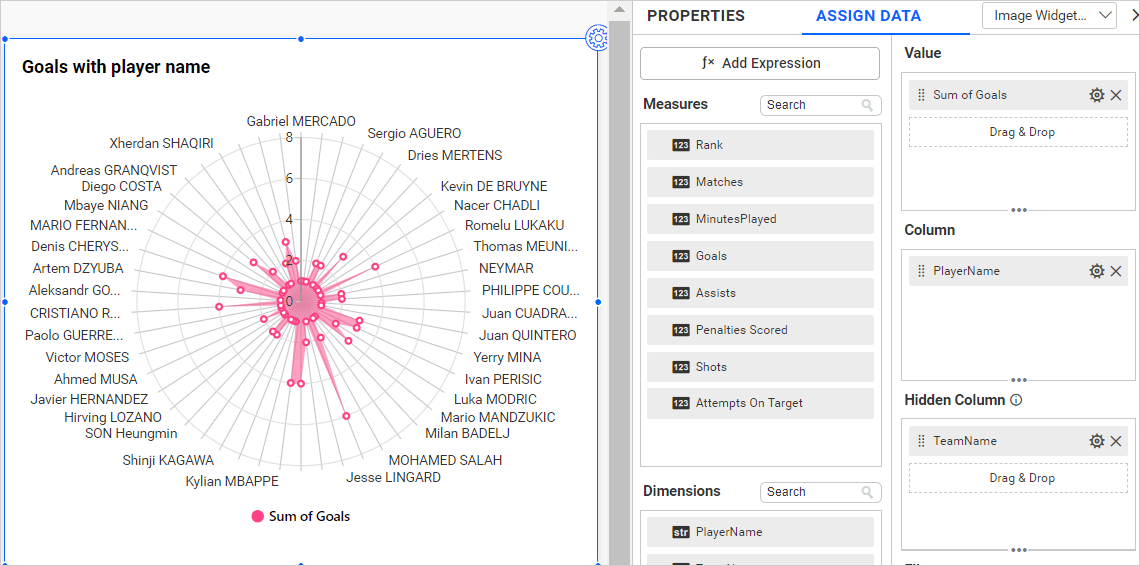
Task: Select the Assign Data tab
Action: (x=868, y=16)
